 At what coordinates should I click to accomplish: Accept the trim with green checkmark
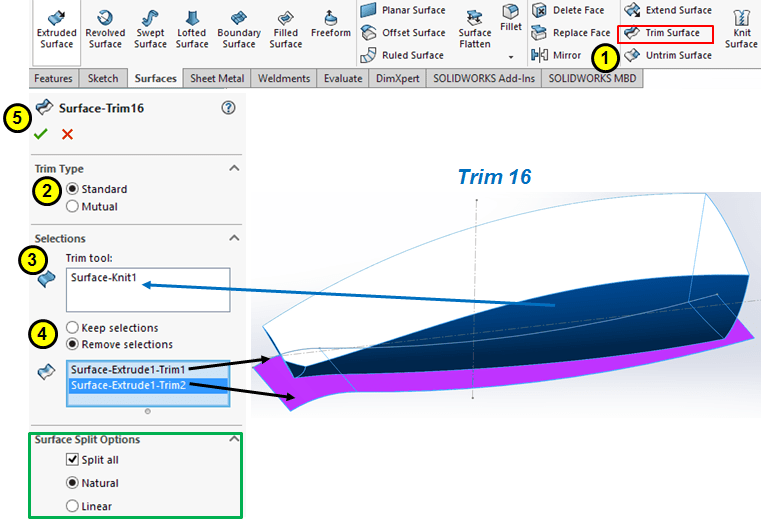(x=41, y=134)
